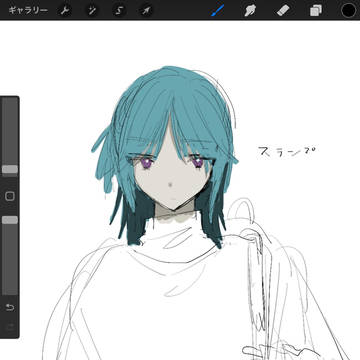Open the Actions wrench menu
Screen dimensions: 360x360
click(64, 11)
